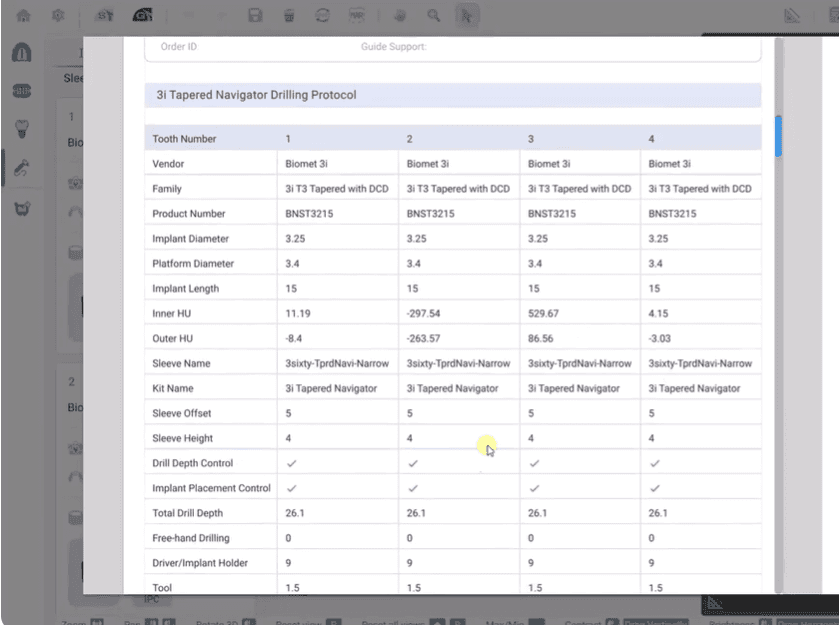
Task: Click the Driver/Implant Holder row label
Action: pyautogui.click(x=200, y=563)
